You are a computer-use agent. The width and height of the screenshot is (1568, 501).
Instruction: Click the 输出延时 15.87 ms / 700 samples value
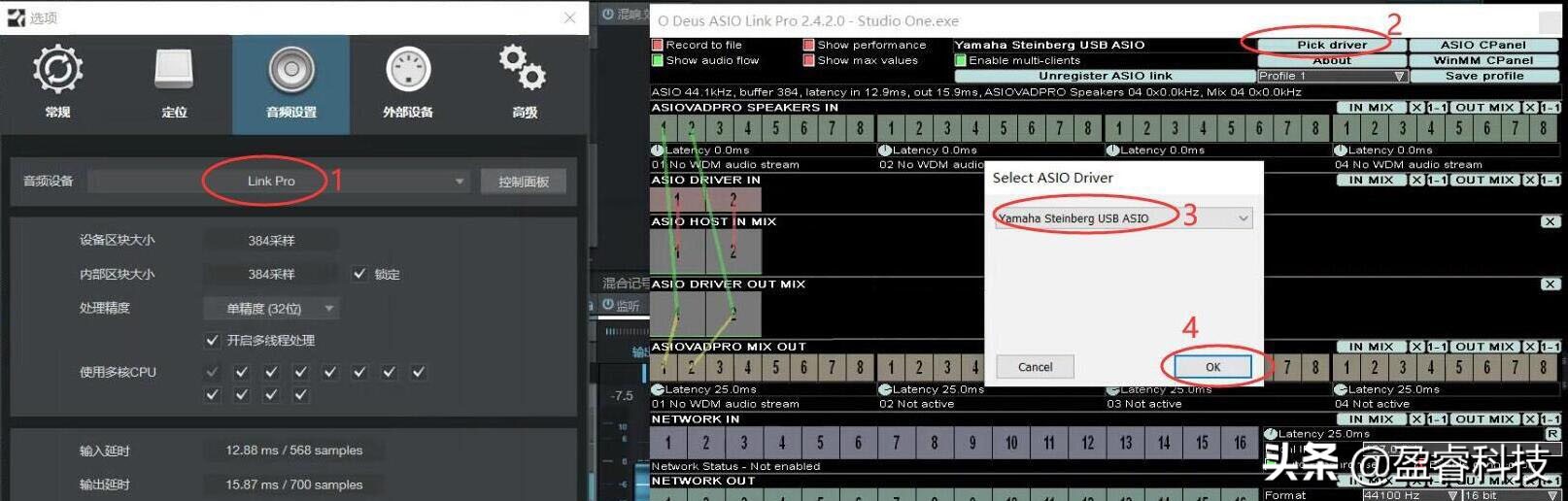(x=294, y=484)
